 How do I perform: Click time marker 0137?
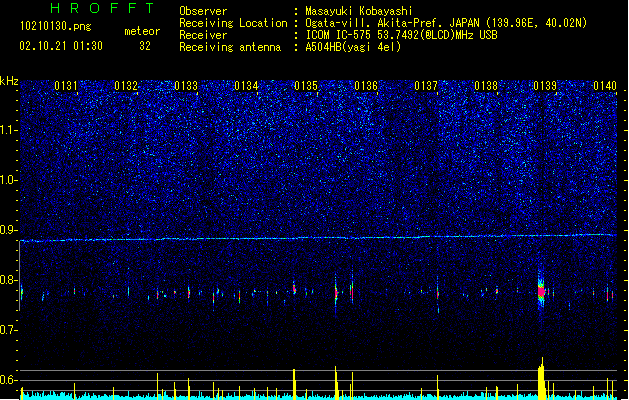(x=426, y=86)
